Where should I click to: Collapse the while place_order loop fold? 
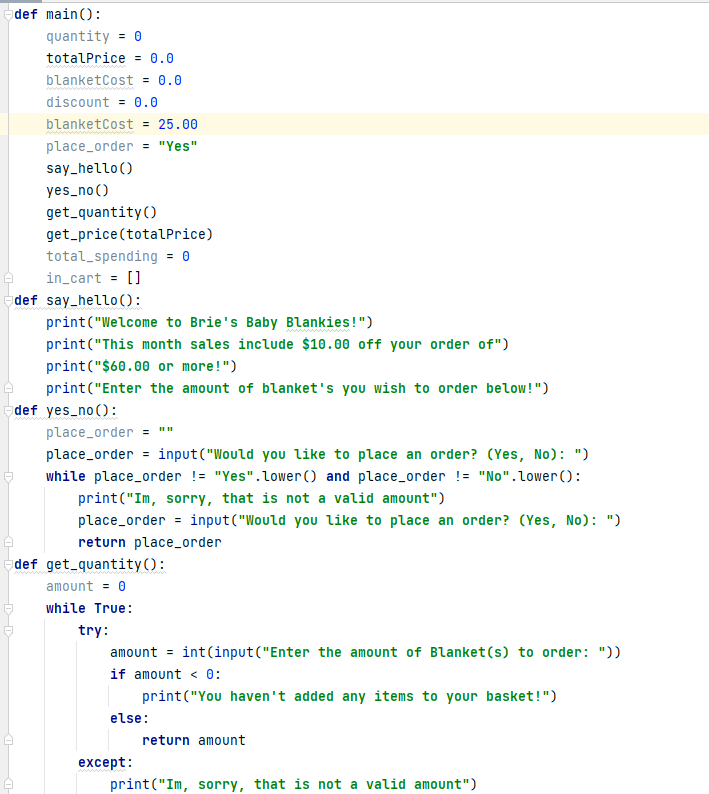8,477
